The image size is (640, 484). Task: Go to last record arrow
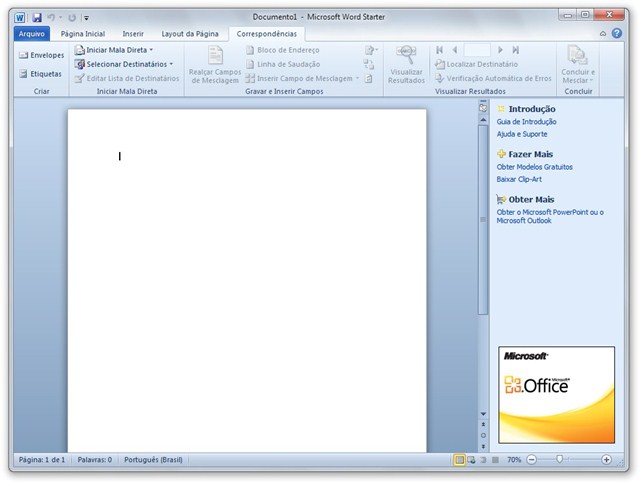pos(516,50)
